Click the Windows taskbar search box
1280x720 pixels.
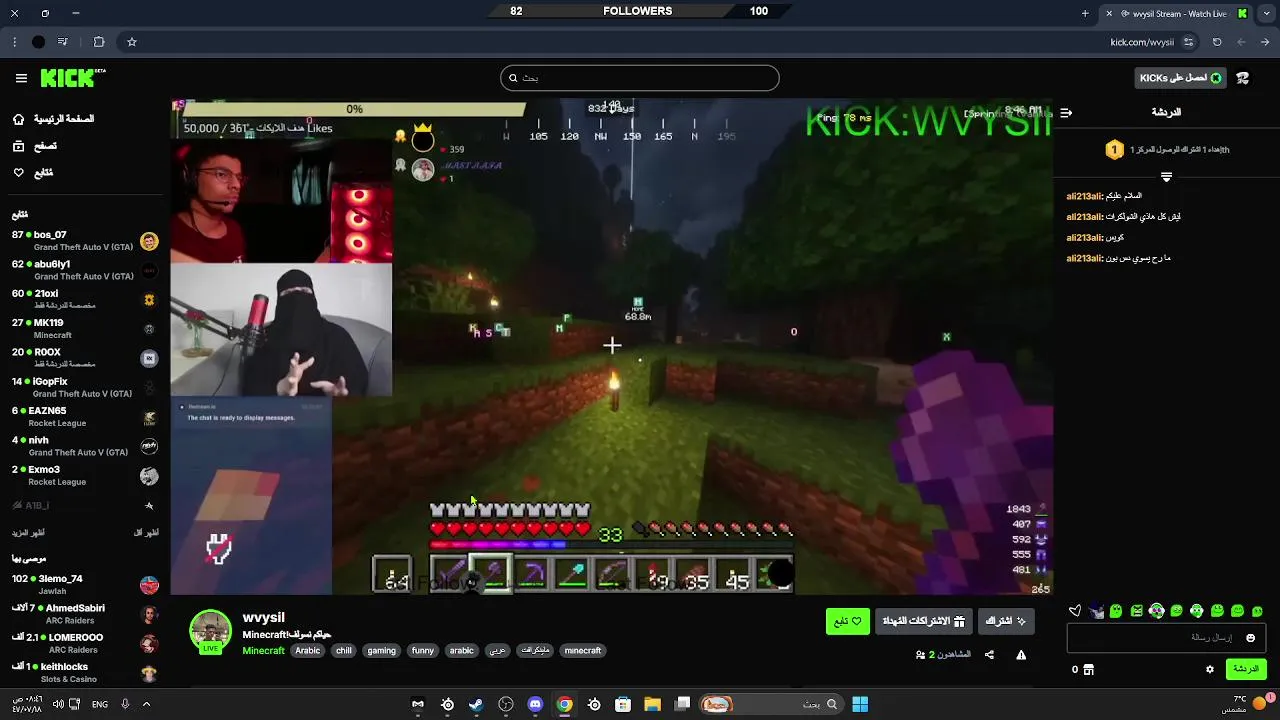point(770,704)
